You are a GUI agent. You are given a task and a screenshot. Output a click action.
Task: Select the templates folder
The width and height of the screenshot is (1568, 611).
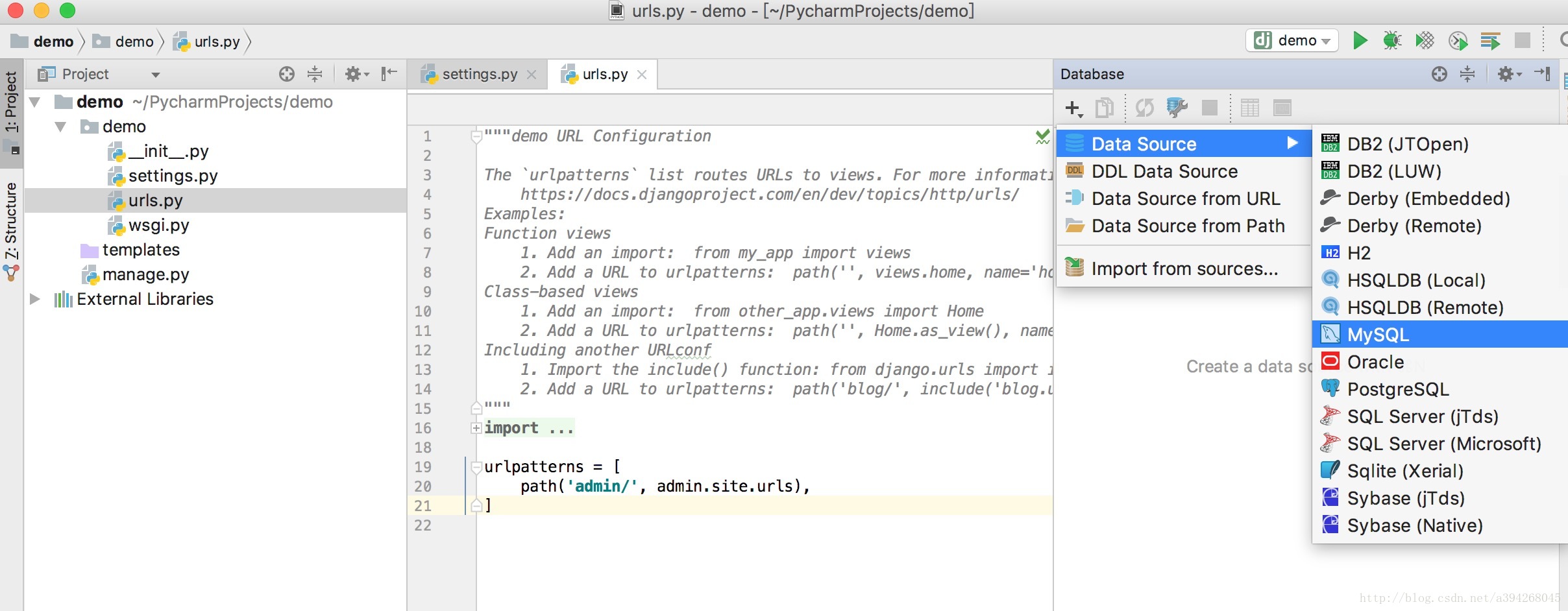[x=141, y=250]
